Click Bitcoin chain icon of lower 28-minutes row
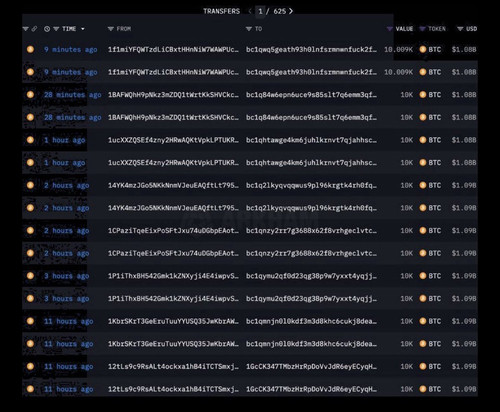This screenshot has width=500, height=412. pos(30,117)
